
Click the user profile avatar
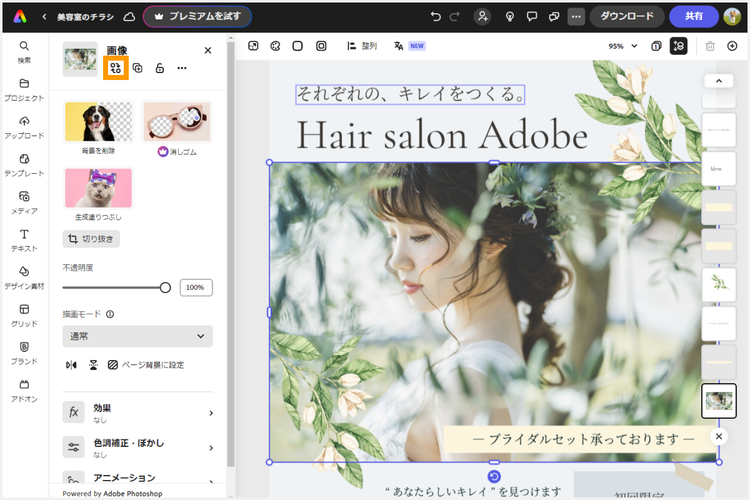pos(732,17)
